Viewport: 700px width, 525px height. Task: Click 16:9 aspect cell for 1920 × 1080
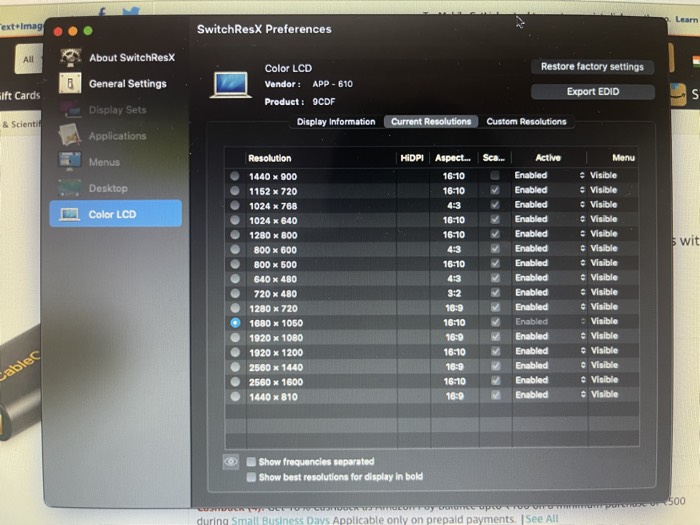454,338
